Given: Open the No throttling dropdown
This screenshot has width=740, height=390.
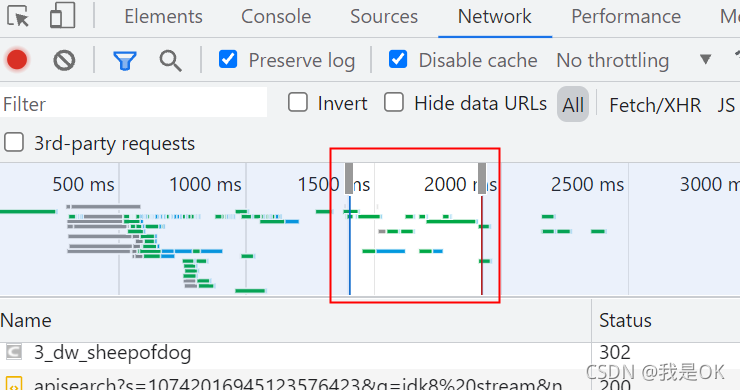Looking at the screenshot, I should pos(612,60).
